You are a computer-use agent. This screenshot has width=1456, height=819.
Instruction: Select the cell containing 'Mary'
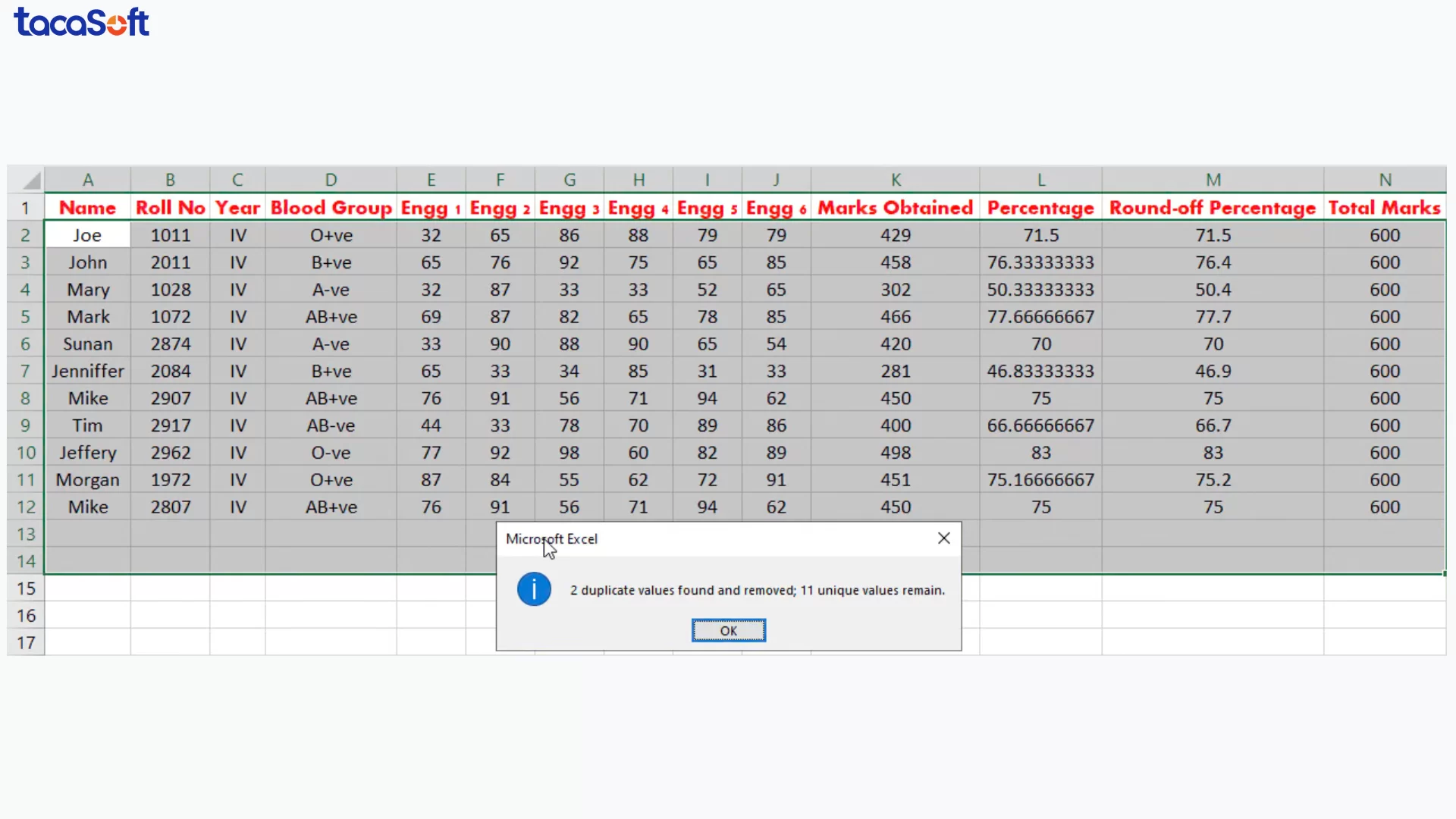88,290
